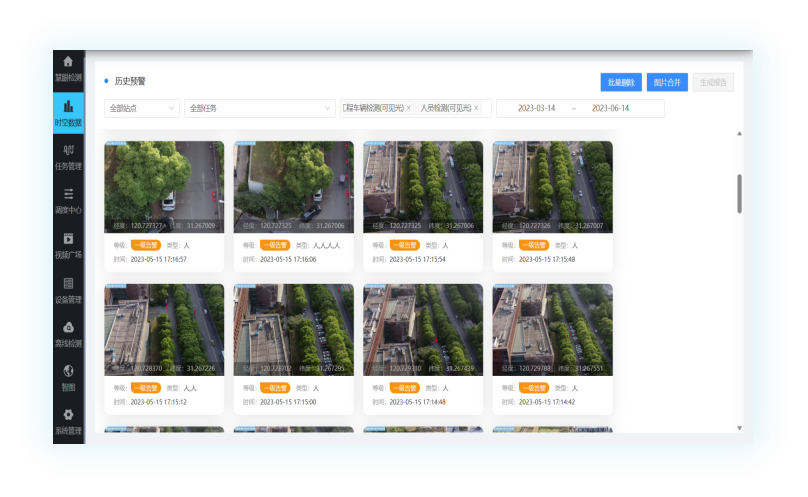The width and height of the screenshot is (808, 497).
Task: Open 系统管理 gear icon
Action: [68, 415]
